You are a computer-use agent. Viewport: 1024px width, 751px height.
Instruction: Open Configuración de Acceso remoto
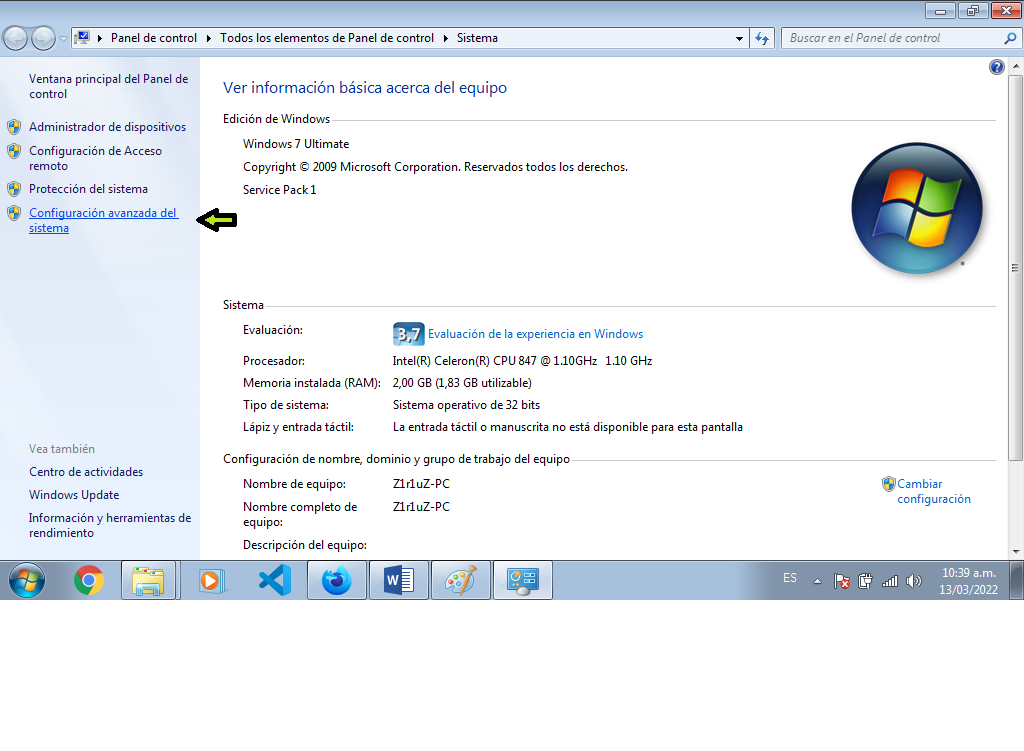click(x=95, y=158)
